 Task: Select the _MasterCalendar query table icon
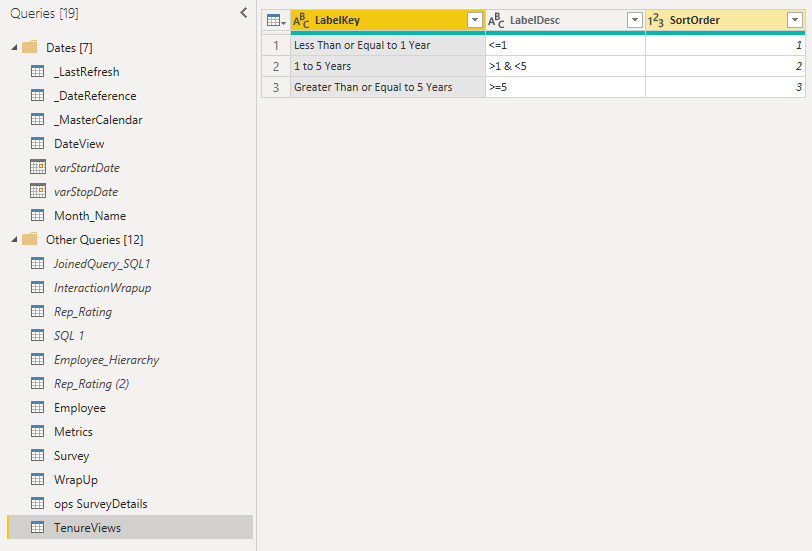pos(38,120)
